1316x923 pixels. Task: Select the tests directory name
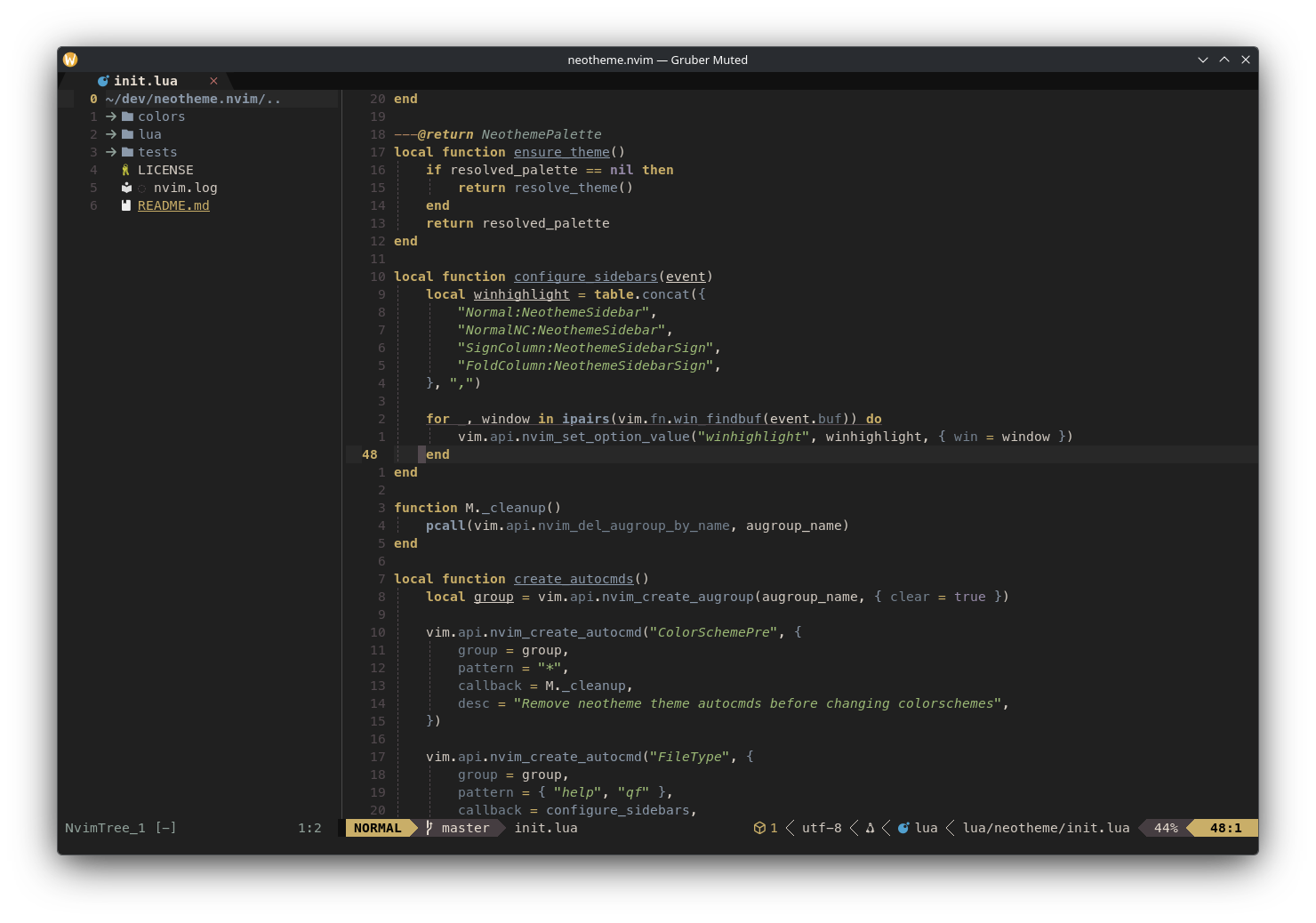pyautogui.click(x=157, y=152)
